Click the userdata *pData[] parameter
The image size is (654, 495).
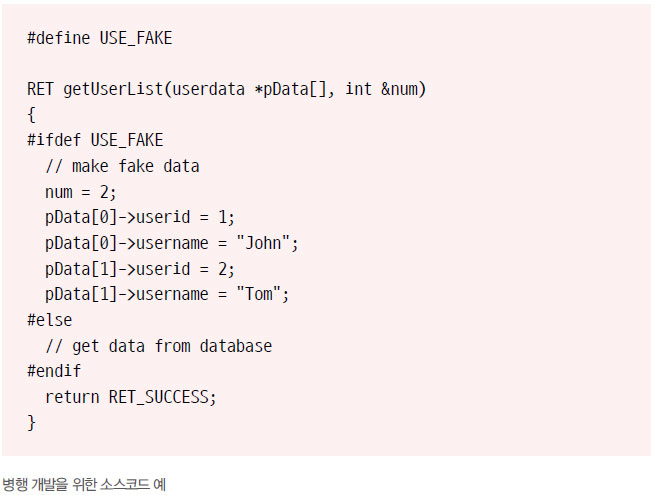coord(249,89)
